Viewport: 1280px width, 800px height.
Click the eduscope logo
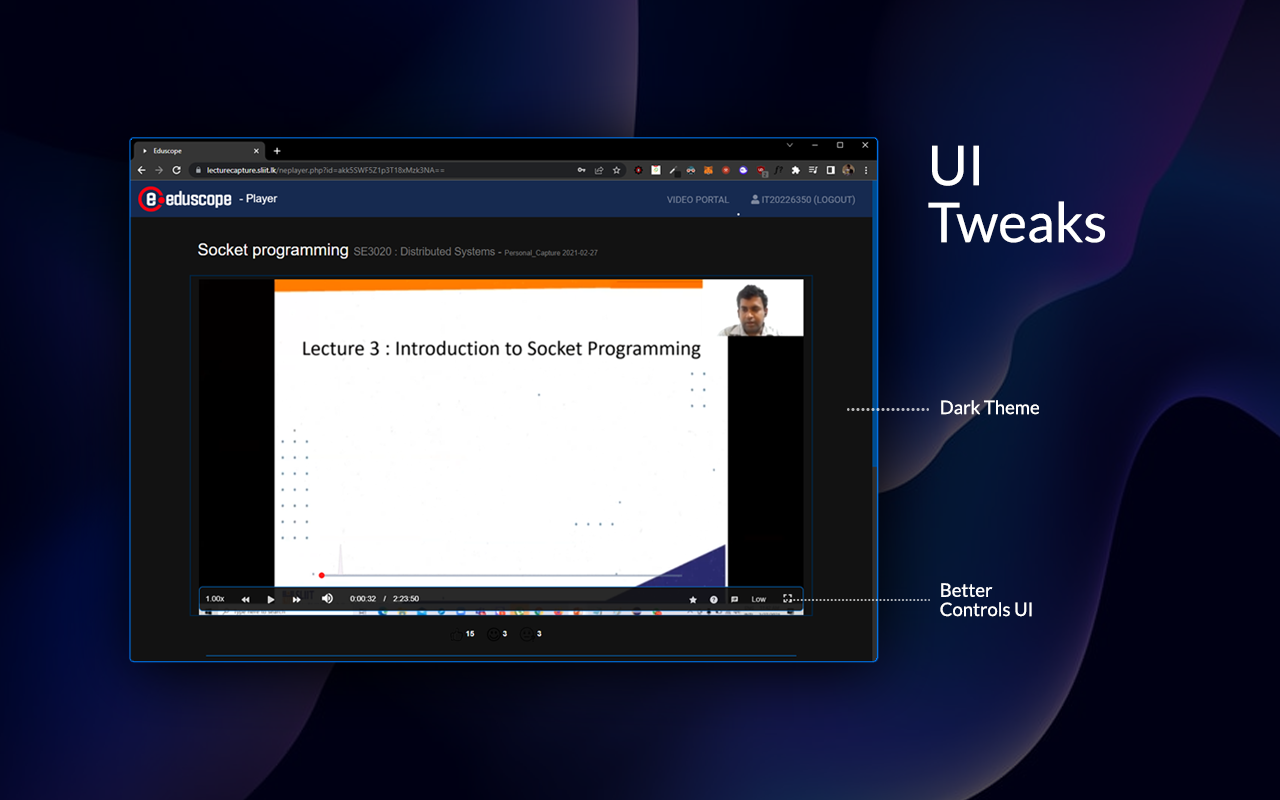pyautogui.click(x=185, y=199)
